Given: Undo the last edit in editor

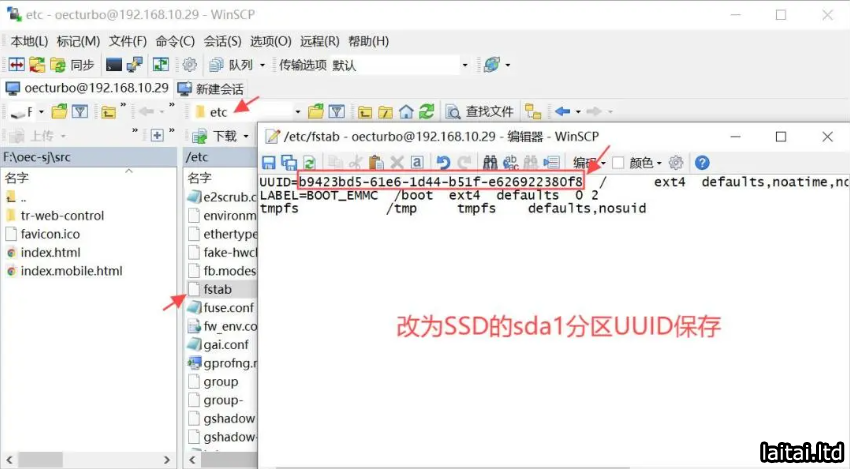Looking at the screenshot, I should point(443,163).
